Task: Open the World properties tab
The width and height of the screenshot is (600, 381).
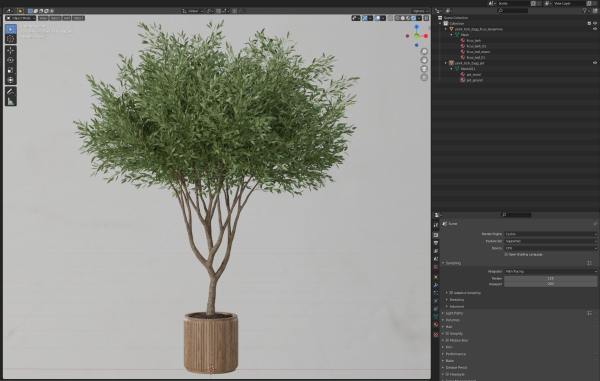Action: click(436, 267)
